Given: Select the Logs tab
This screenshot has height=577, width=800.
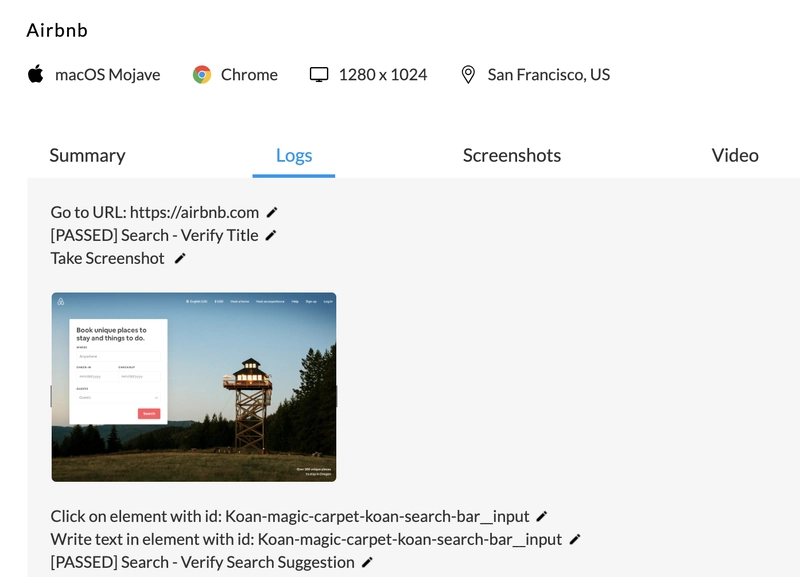Looking at the screenshot, I should (294, 156).
